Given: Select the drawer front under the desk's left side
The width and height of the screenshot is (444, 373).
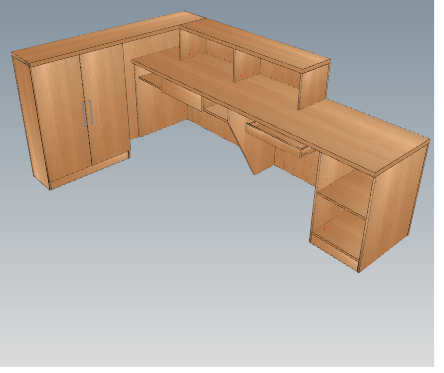Looking at the screenshot, I should point(182,94).
